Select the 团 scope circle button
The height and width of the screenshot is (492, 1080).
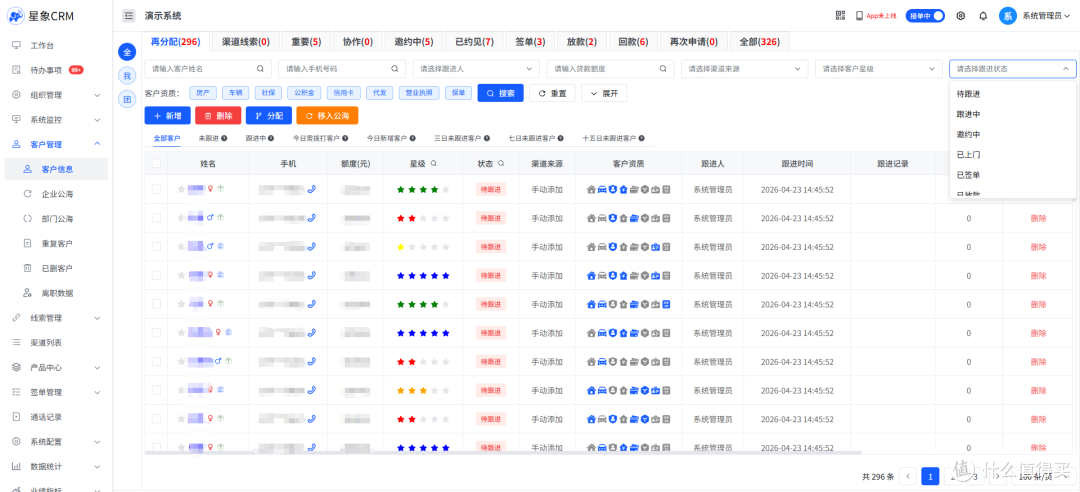coord(127,100)
